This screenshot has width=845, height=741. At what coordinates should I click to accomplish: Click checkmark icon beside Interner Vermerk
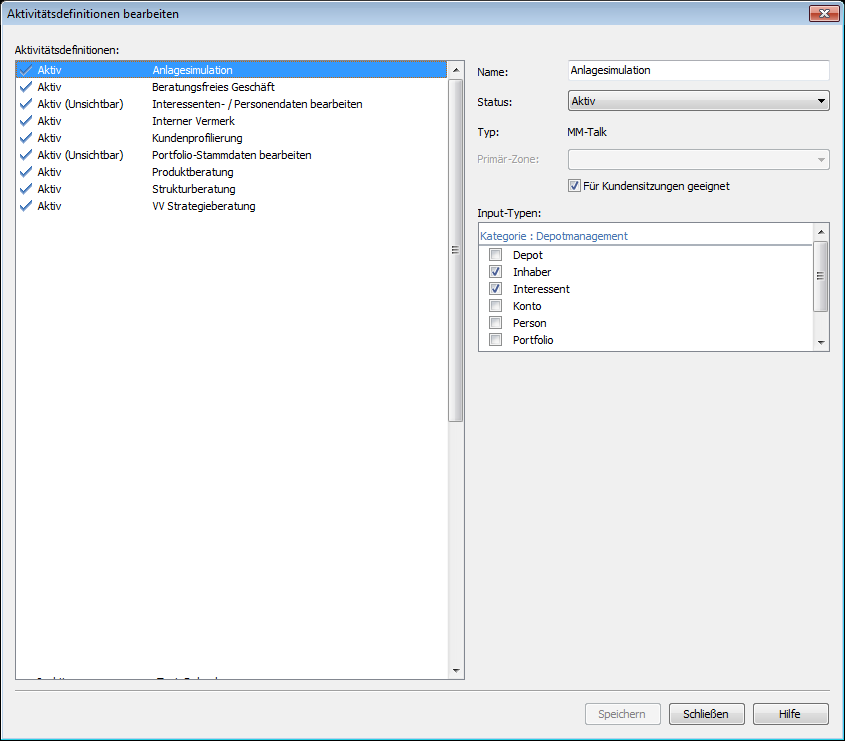coord(26,121)
